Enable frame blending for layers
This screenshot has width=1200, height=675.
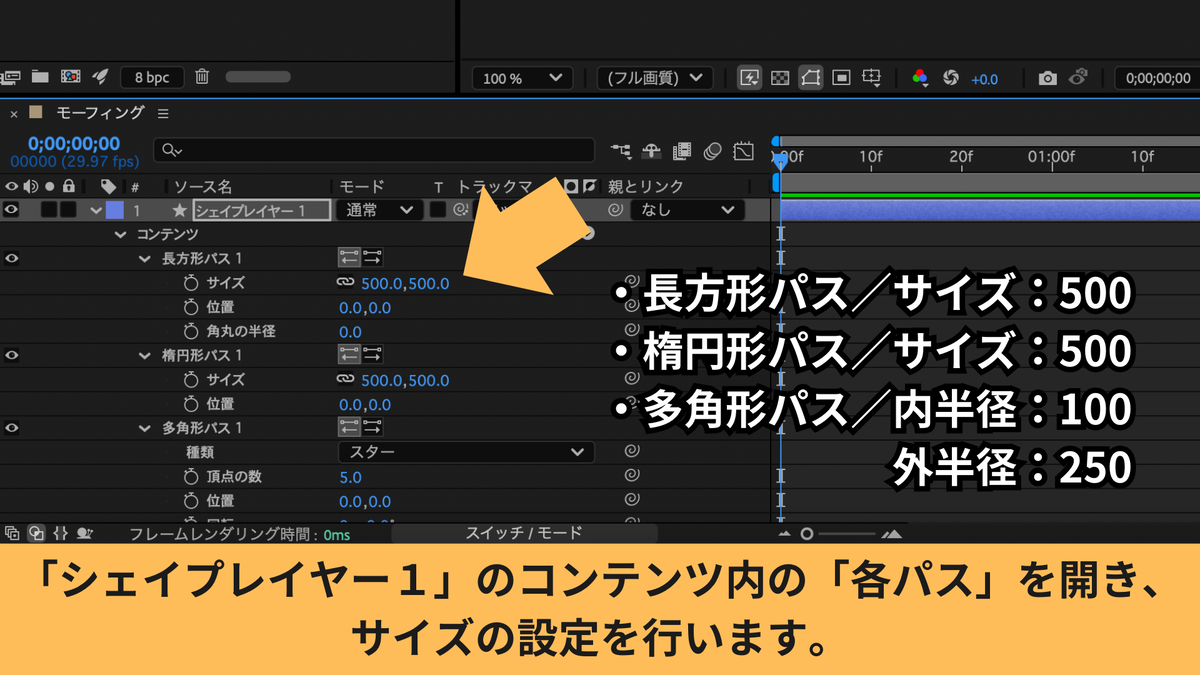point(682,151)
